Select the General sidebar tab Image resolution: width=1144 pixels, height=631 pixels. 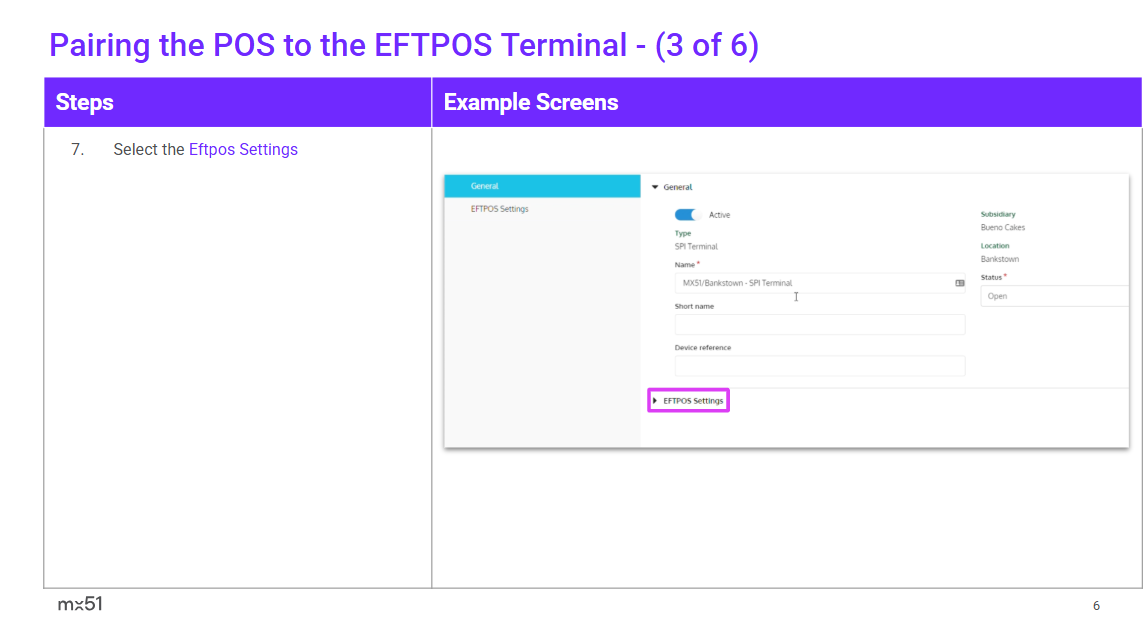(x=542, y=186)
